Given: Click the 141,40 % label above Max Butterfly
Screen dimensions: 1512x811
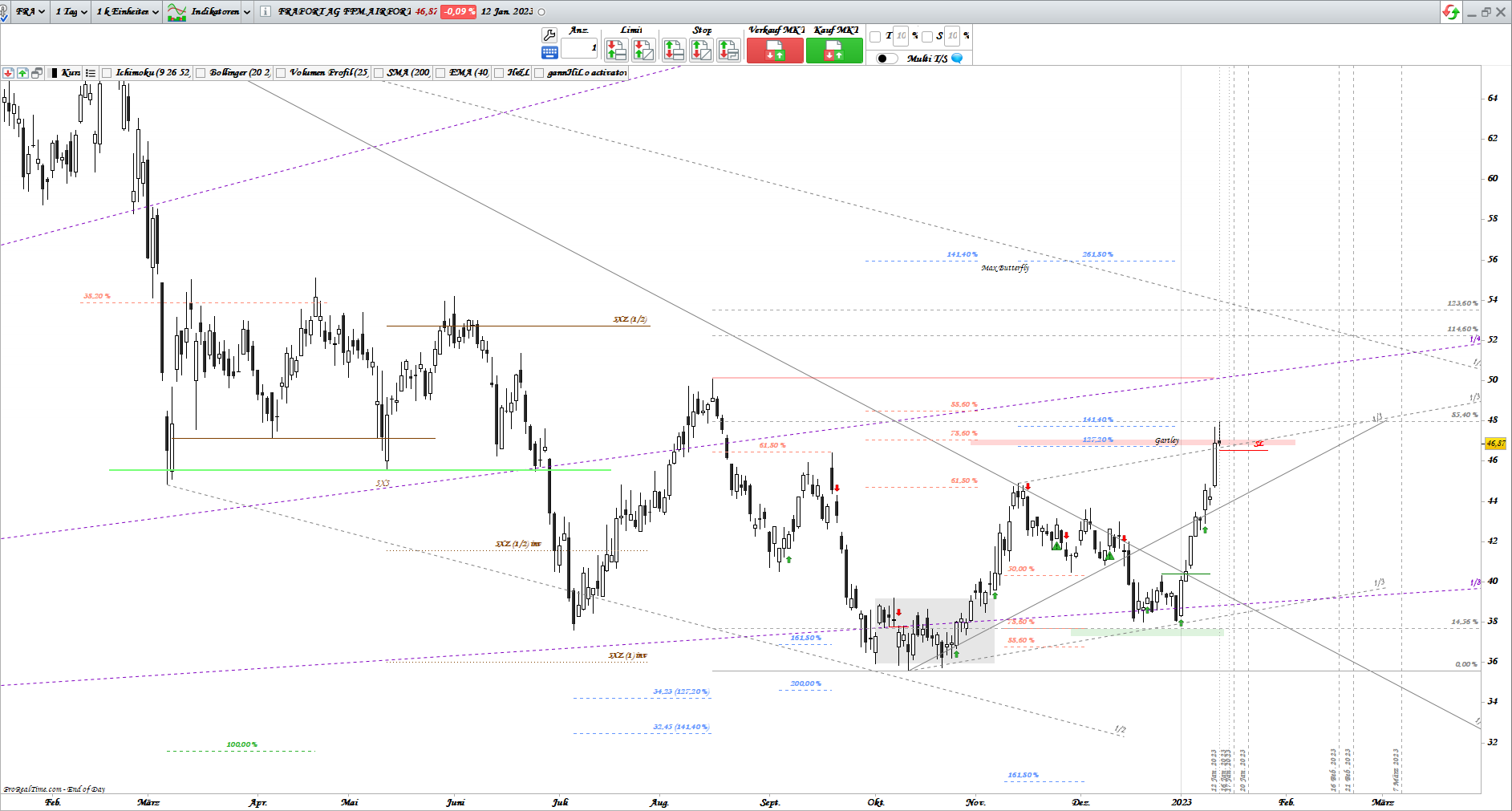Looking at the screenshot, I should 963,254.
